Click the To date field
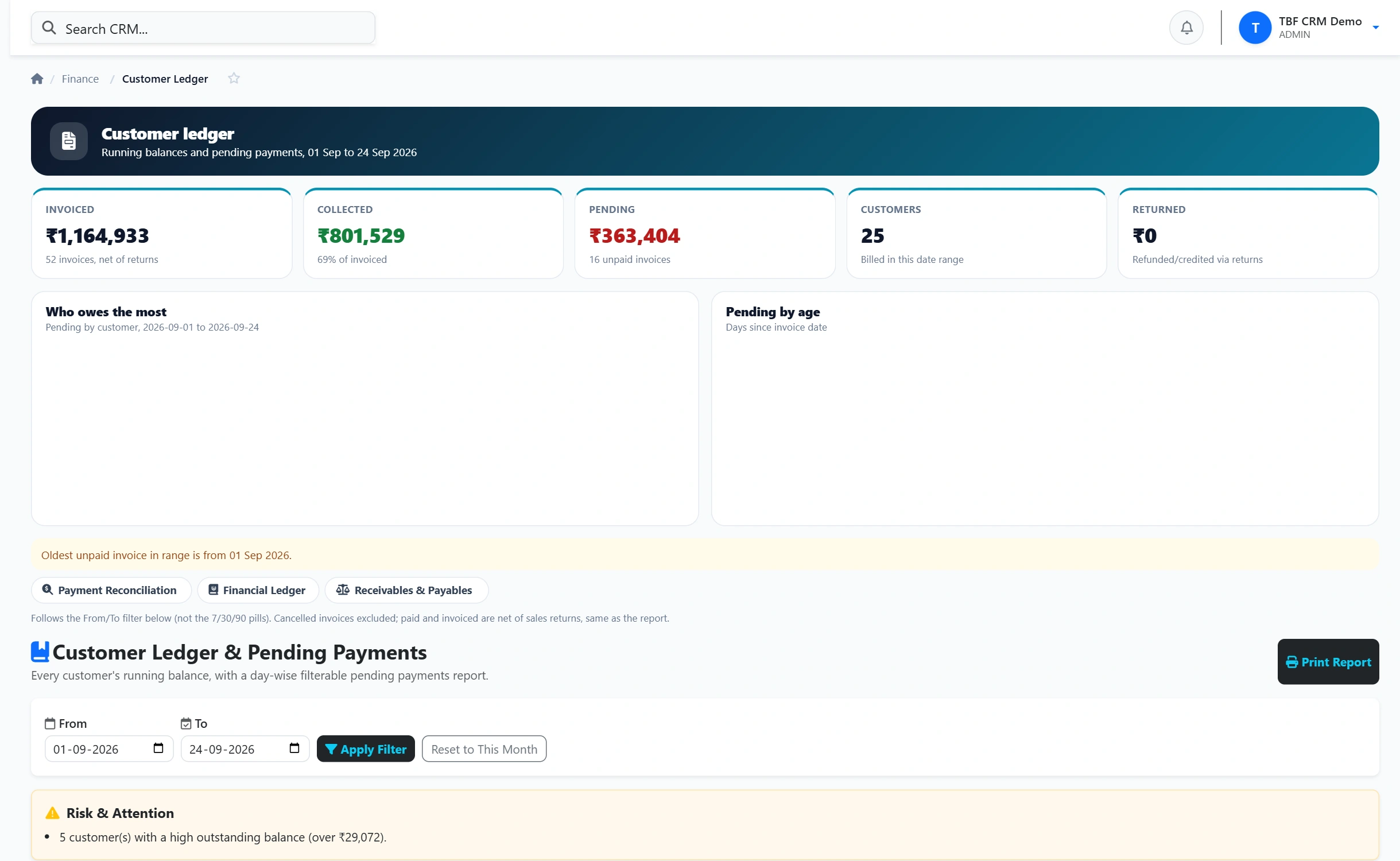The image size is (1400, 861). [x=245, y=748]
